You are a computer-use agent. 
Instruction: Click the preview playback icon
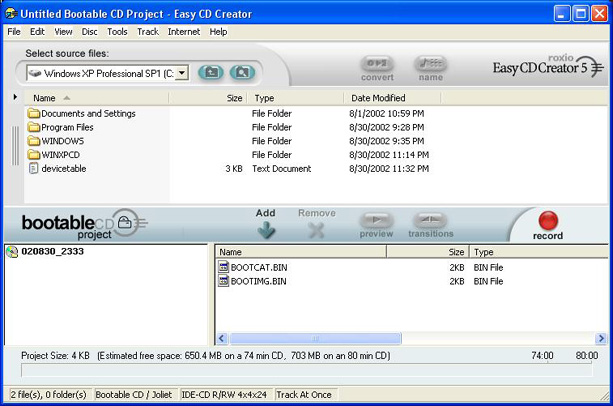376,221
